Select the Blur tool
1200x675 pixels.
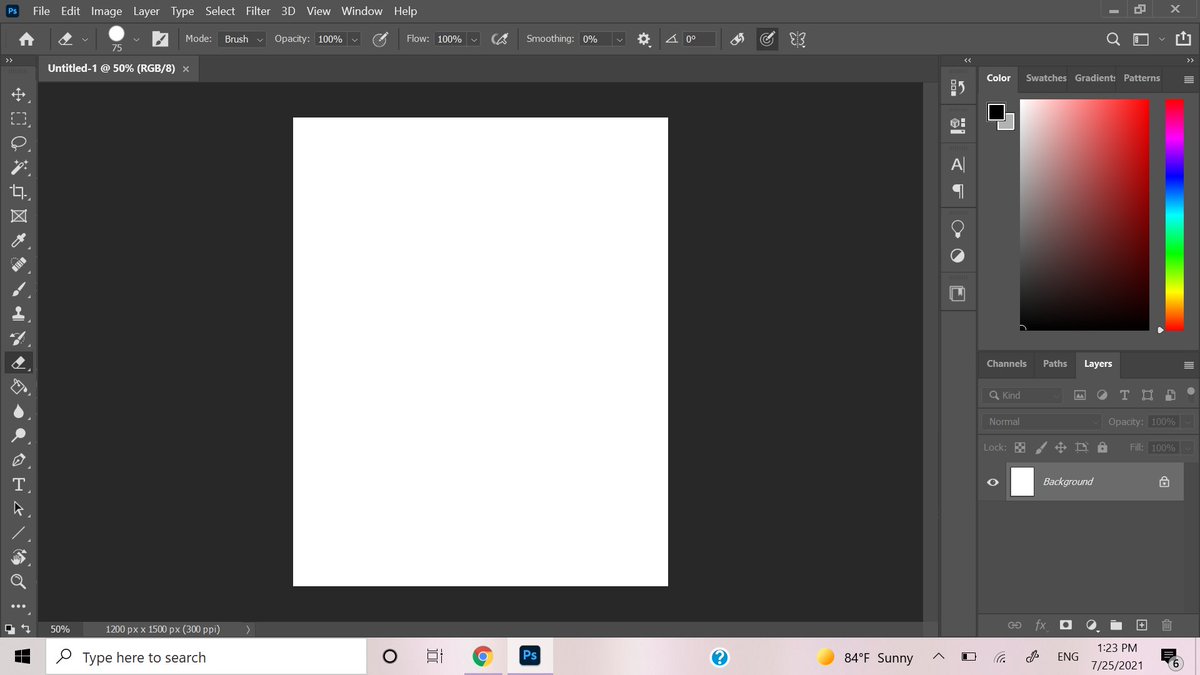click(x=18, y=411)
